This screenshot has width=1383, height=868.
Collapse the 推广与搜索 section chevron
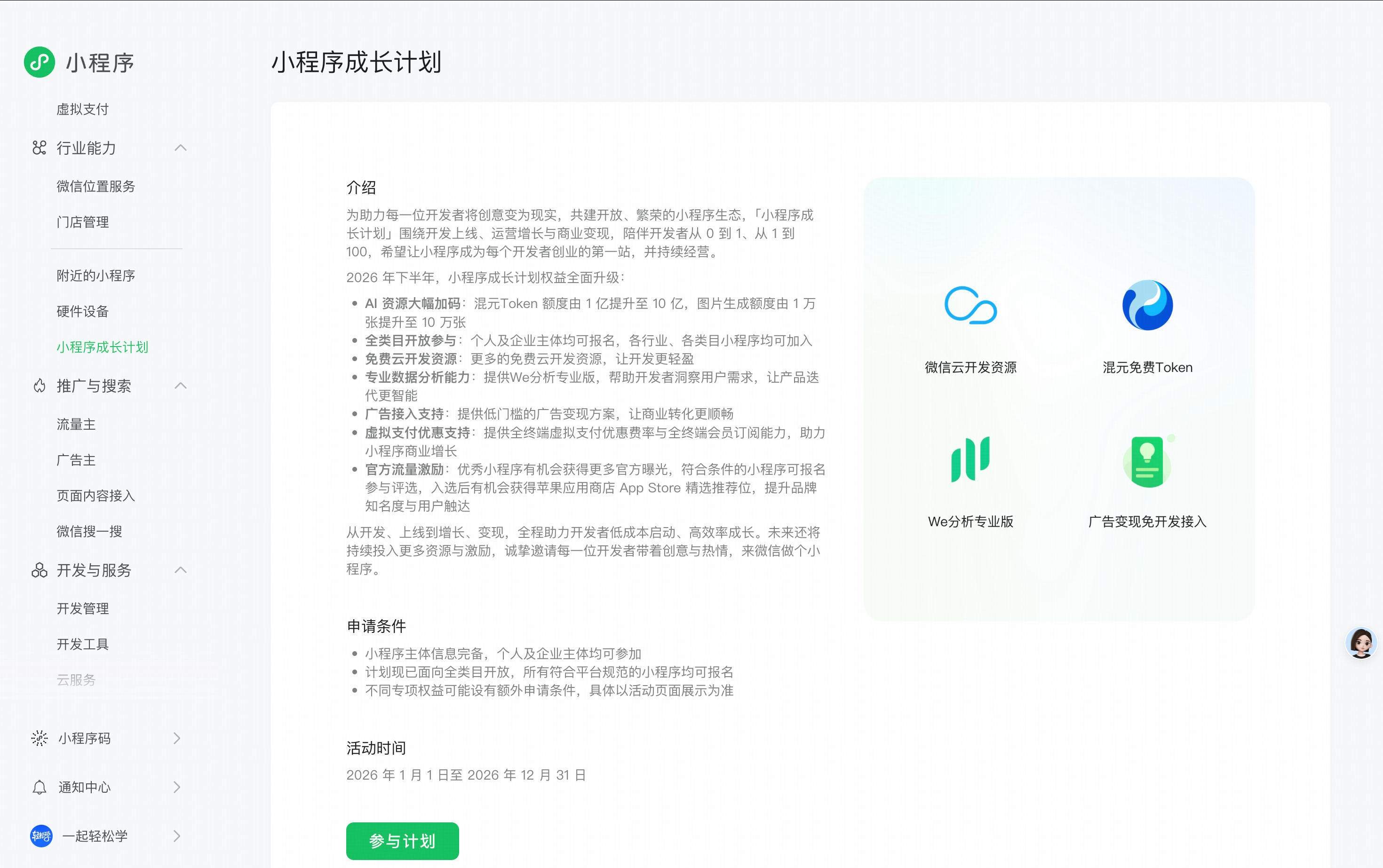(180, 386)
